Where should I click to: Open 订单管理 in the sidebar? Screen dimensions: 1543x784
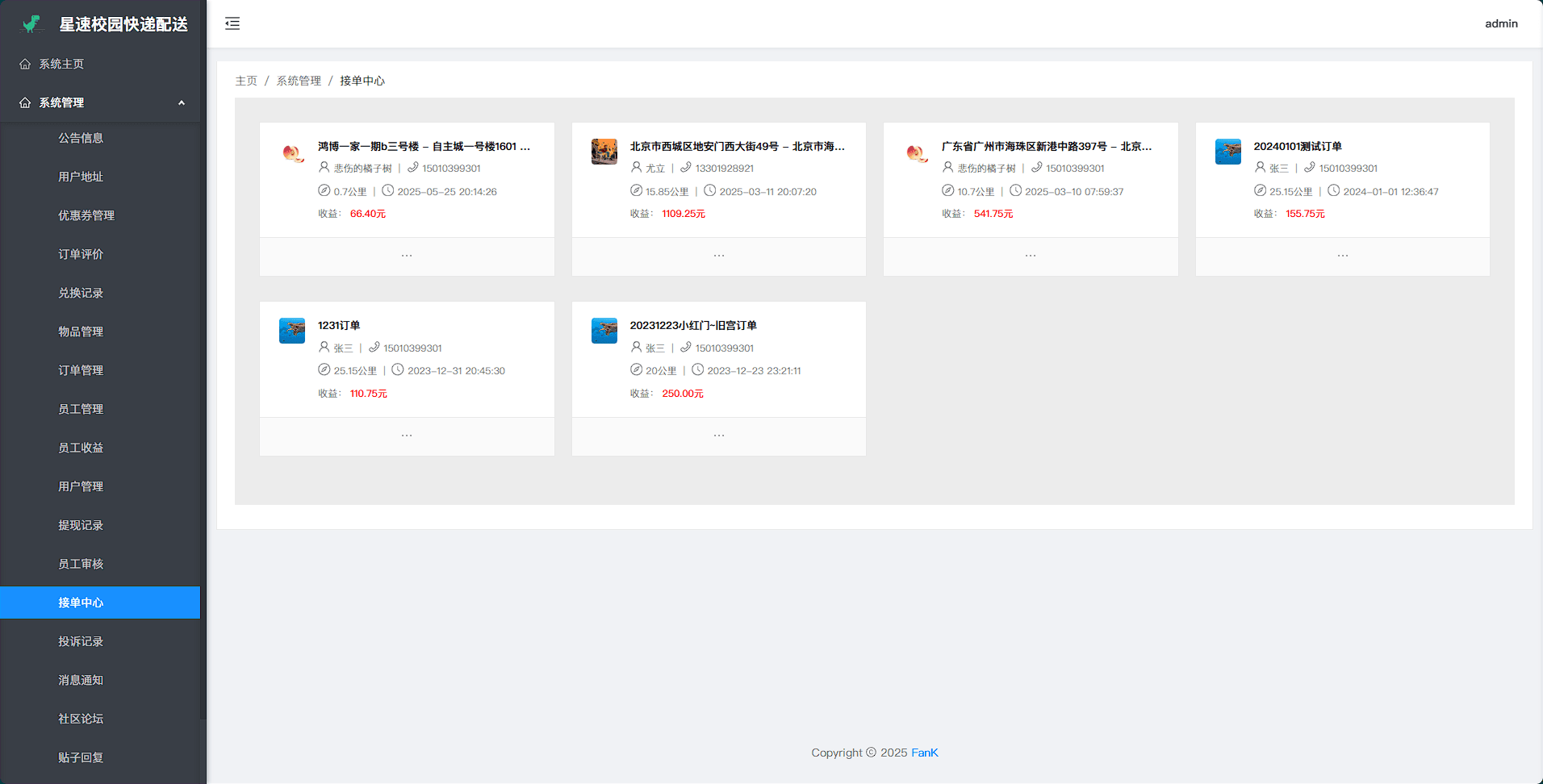pyautogui.click(x=81, y=370)
